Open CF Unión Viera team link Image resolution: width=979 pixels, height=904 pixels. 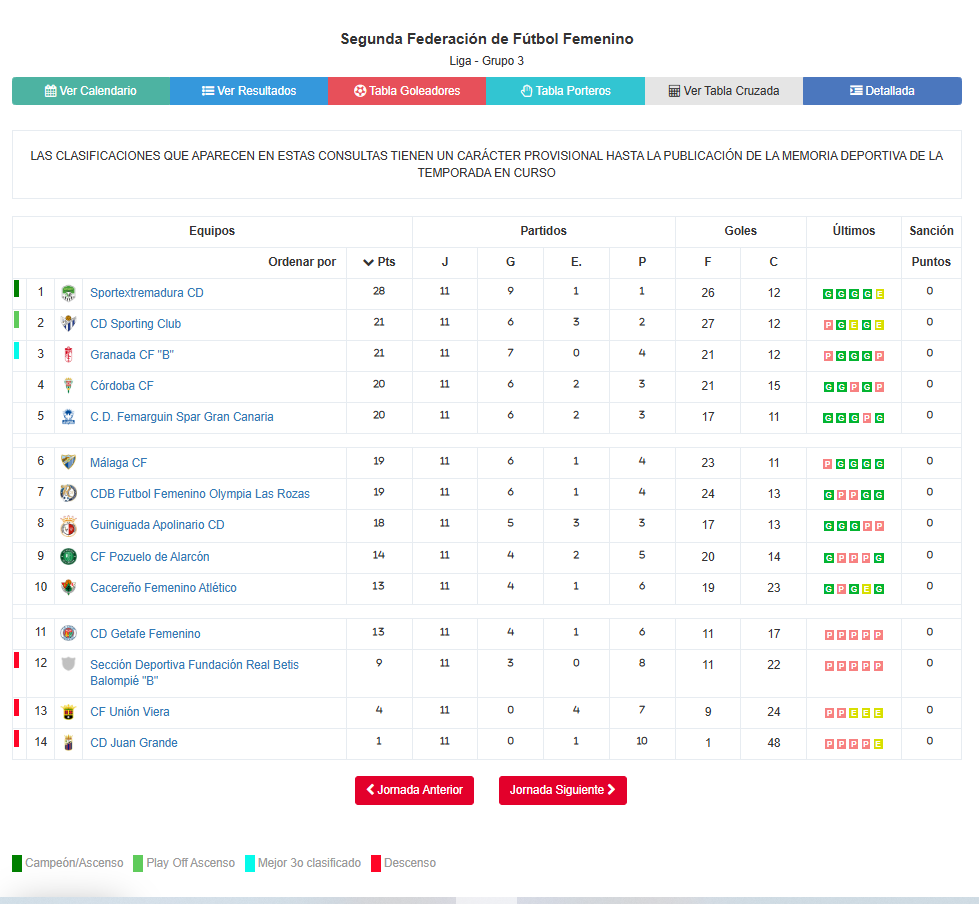click(130, 712)
